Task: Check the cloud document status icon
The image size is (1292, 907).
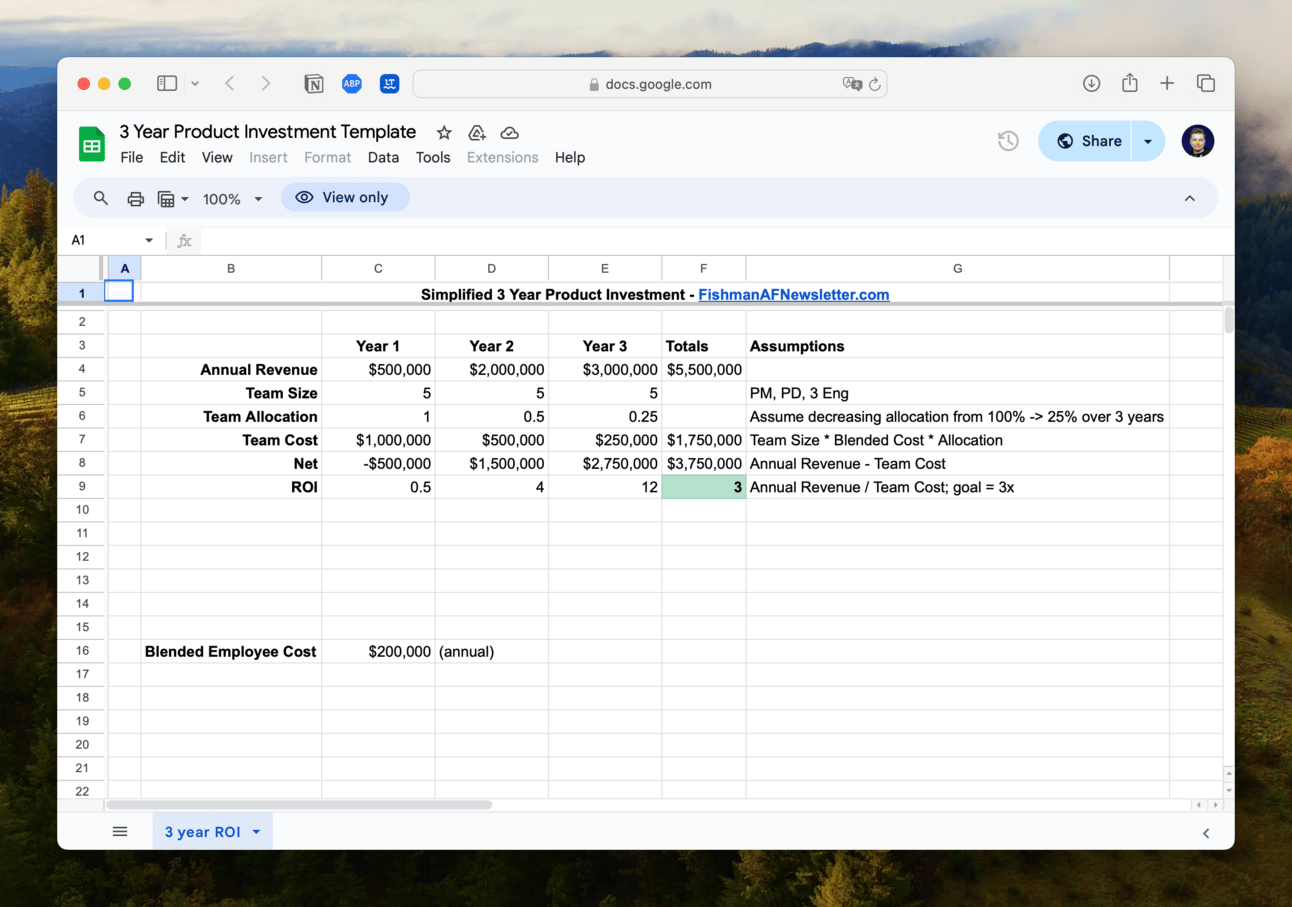Action: [510, 133]
